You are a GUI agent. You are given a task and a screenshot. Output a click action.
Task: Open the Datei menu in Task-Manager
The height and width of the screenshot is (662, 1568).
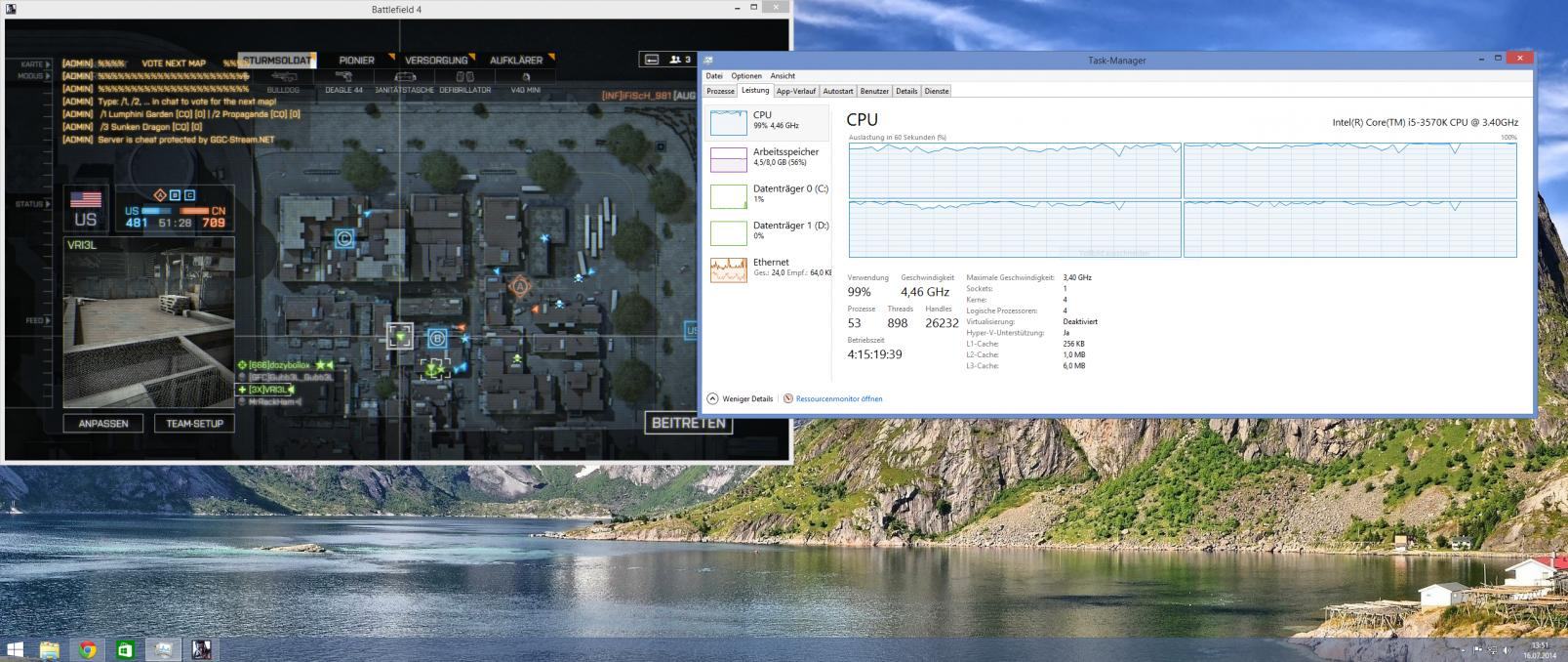pos(714,75)
